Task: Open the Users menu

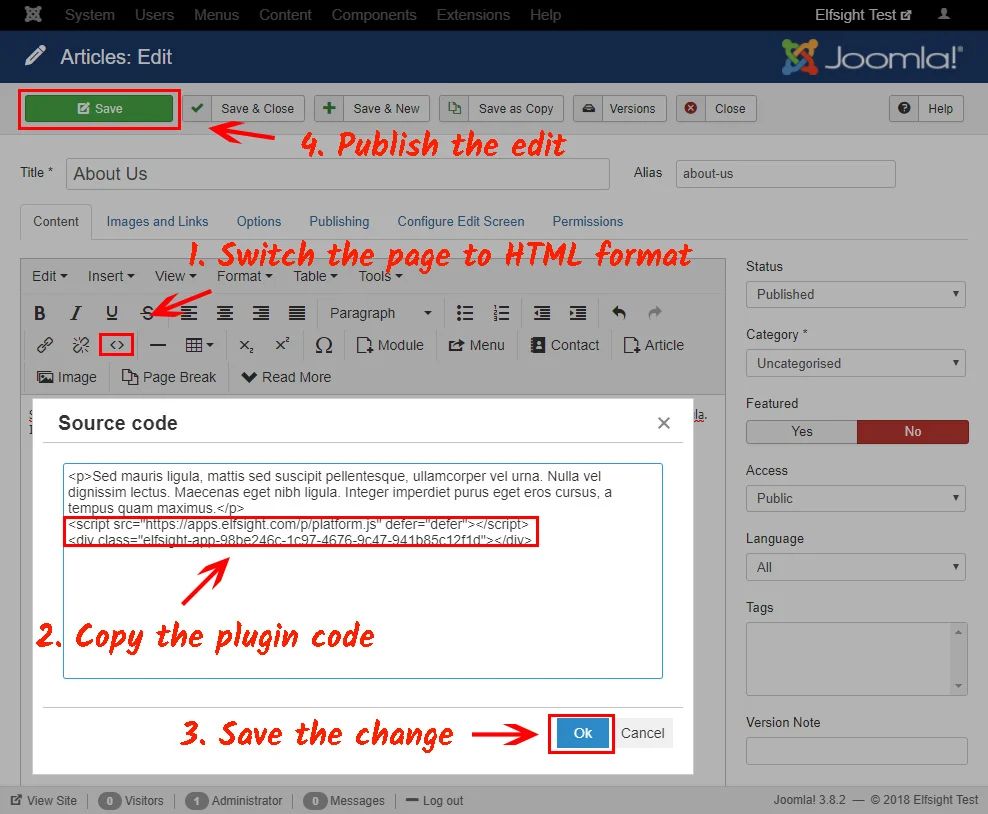Action: click(154, 14)
